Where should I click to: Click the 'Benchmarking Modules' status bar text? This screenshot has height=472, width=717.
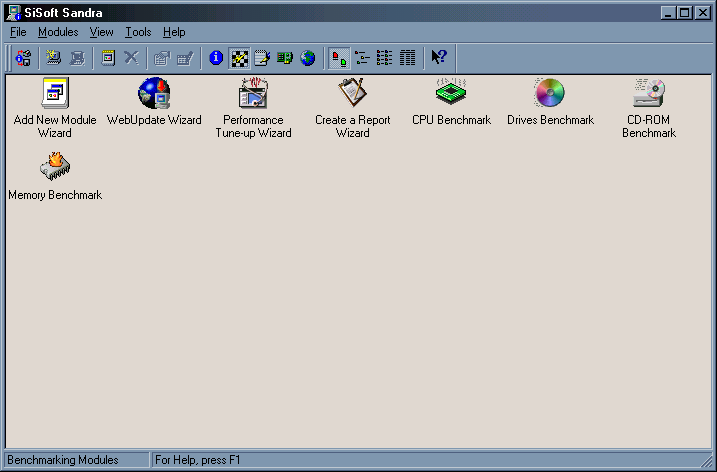63,460
